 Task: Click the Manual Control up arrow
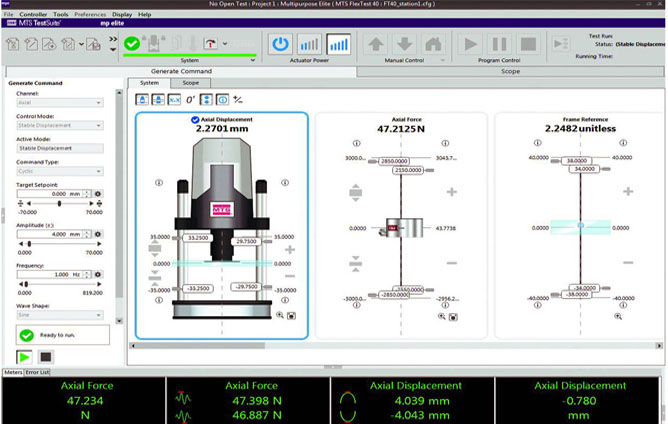376,44
